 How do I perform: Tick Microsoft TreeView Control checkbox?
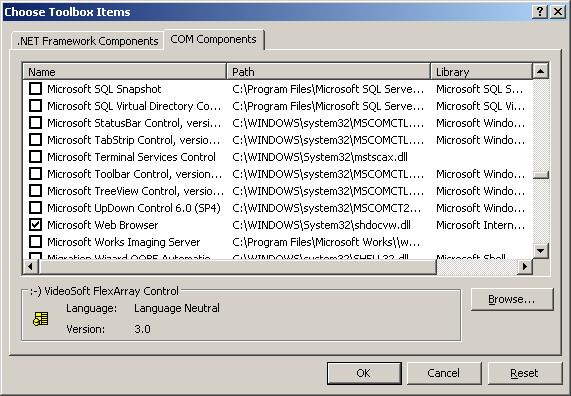[x=35, y=191]
